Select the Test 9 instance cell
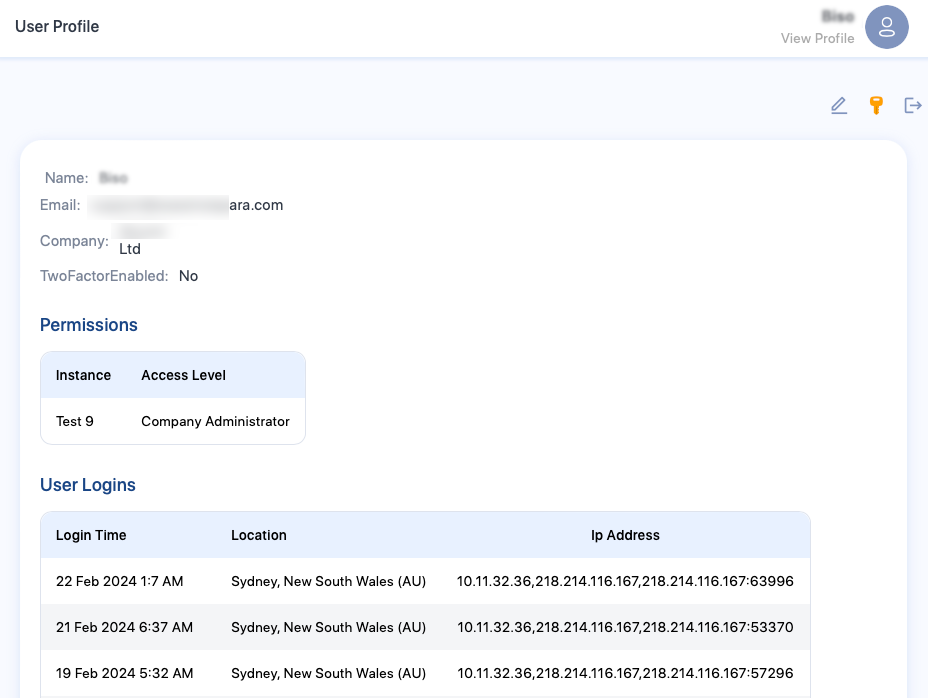Viewport: 928px width, 698px height. pyautogui.click(x=75, y=422)
